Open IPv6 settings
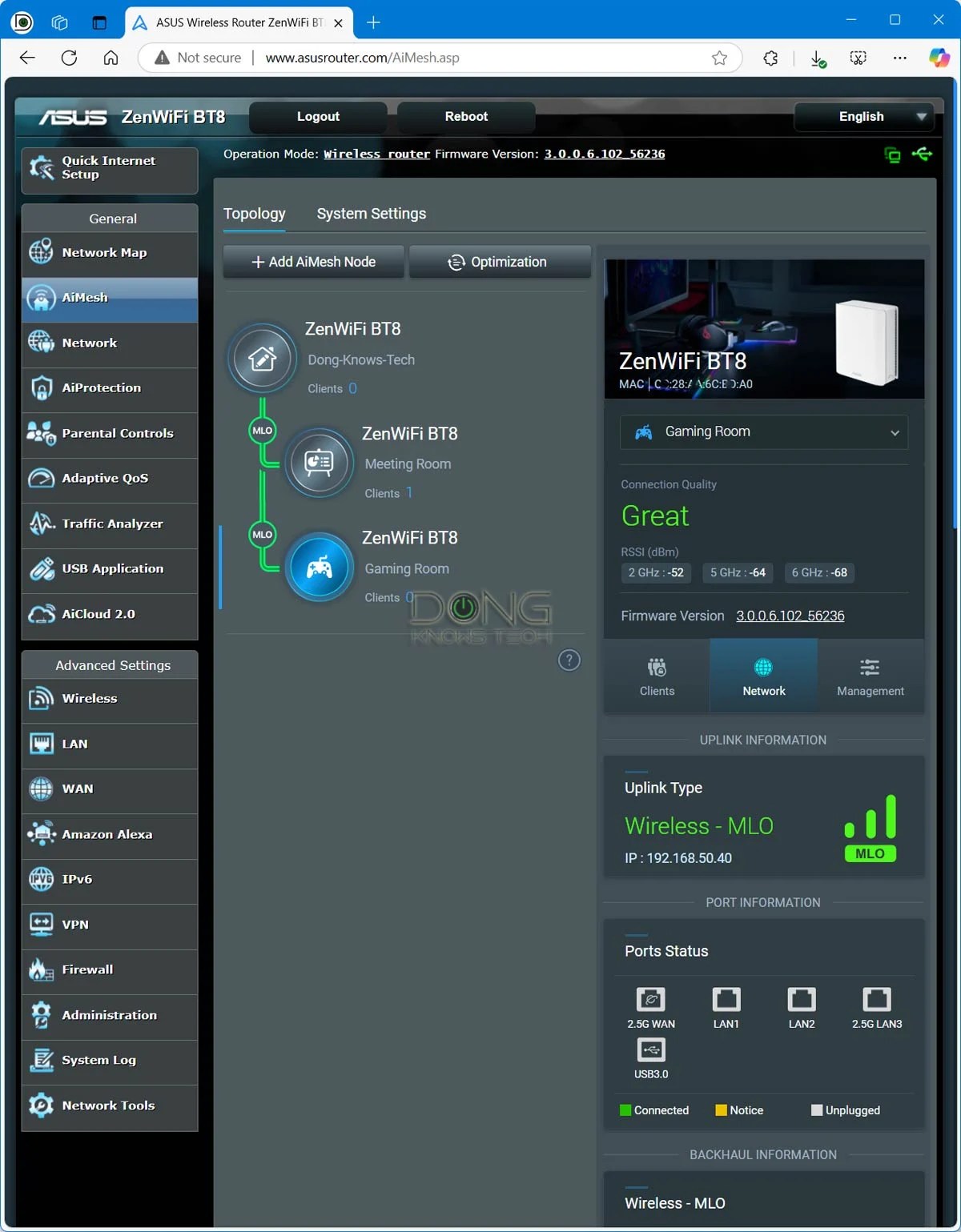The width and height of the screenshot is (961, 1232). coord(110,881)
